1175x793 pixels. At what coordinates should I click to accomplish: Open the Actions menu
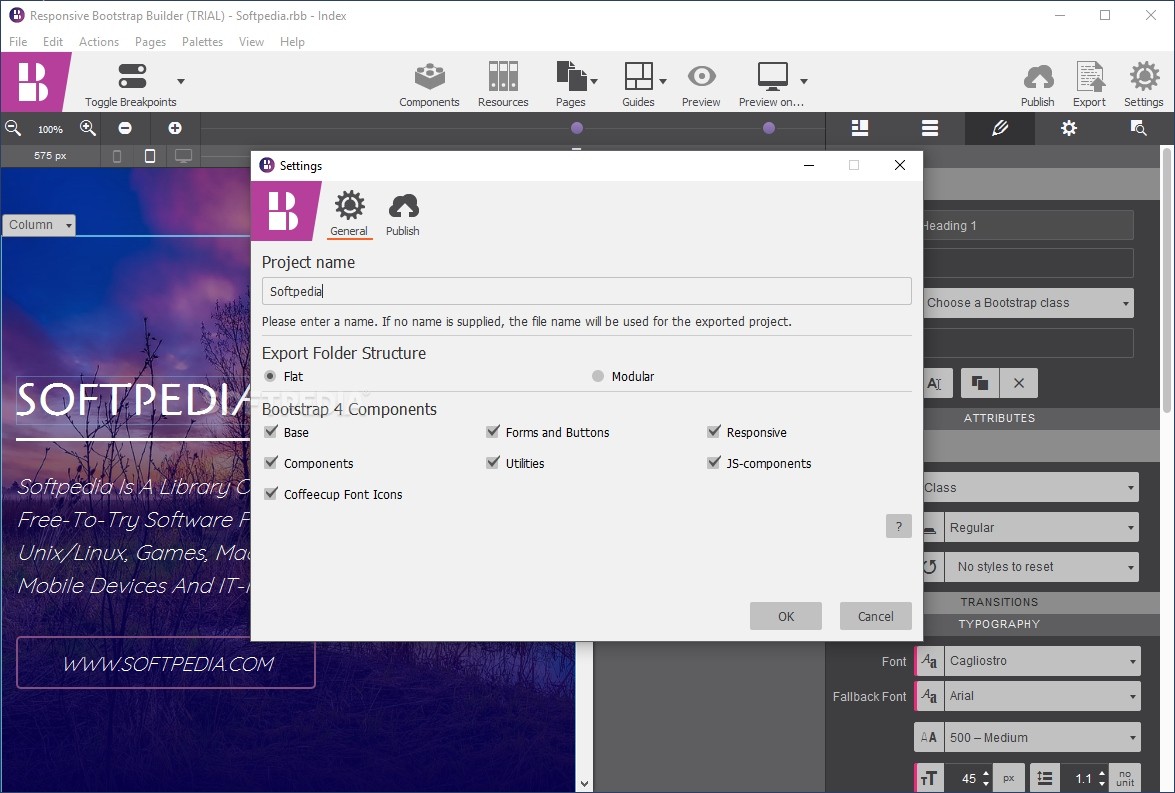99,41
